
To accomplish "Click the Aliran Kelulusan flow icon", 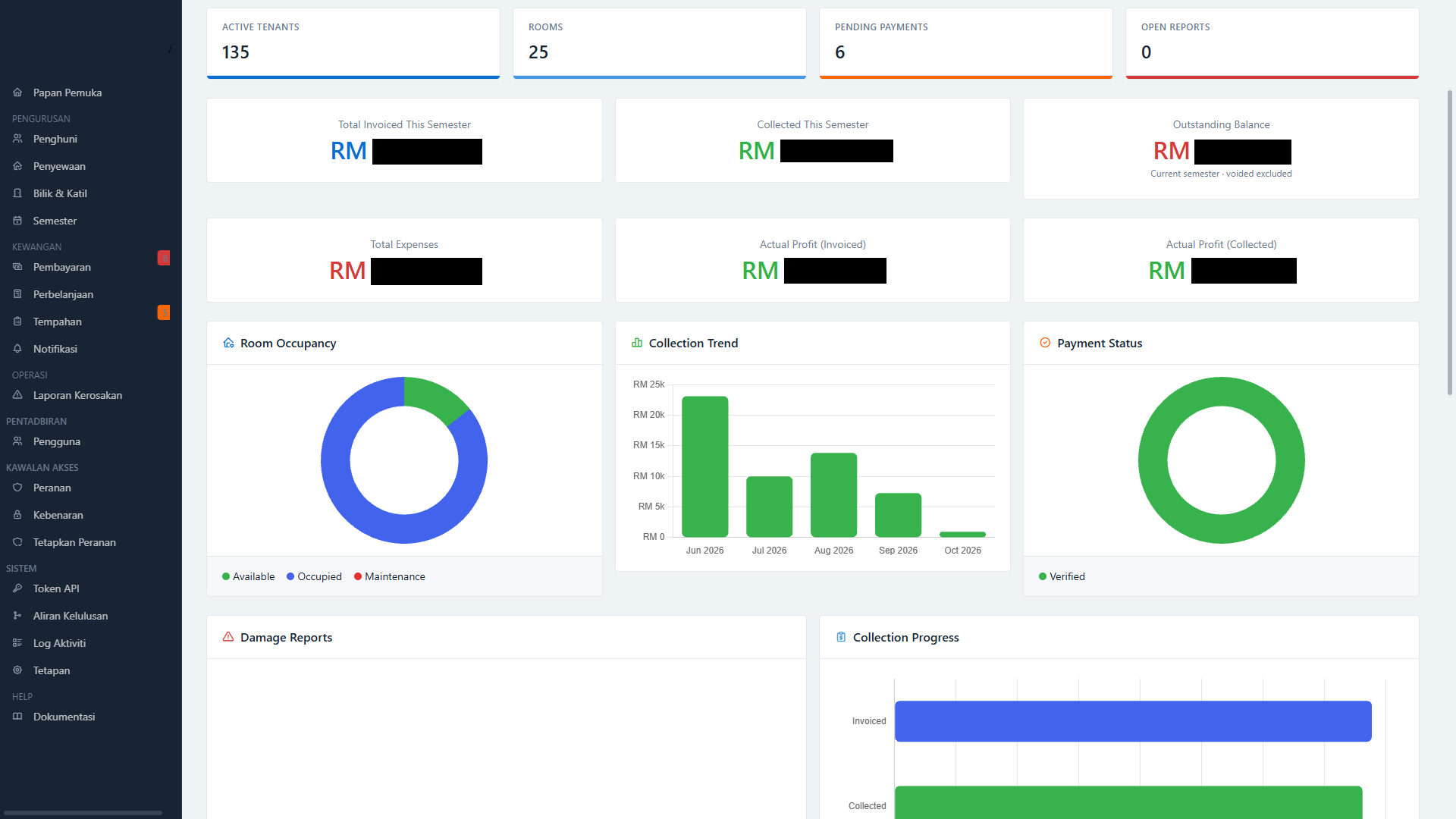I will click(17, 616).
